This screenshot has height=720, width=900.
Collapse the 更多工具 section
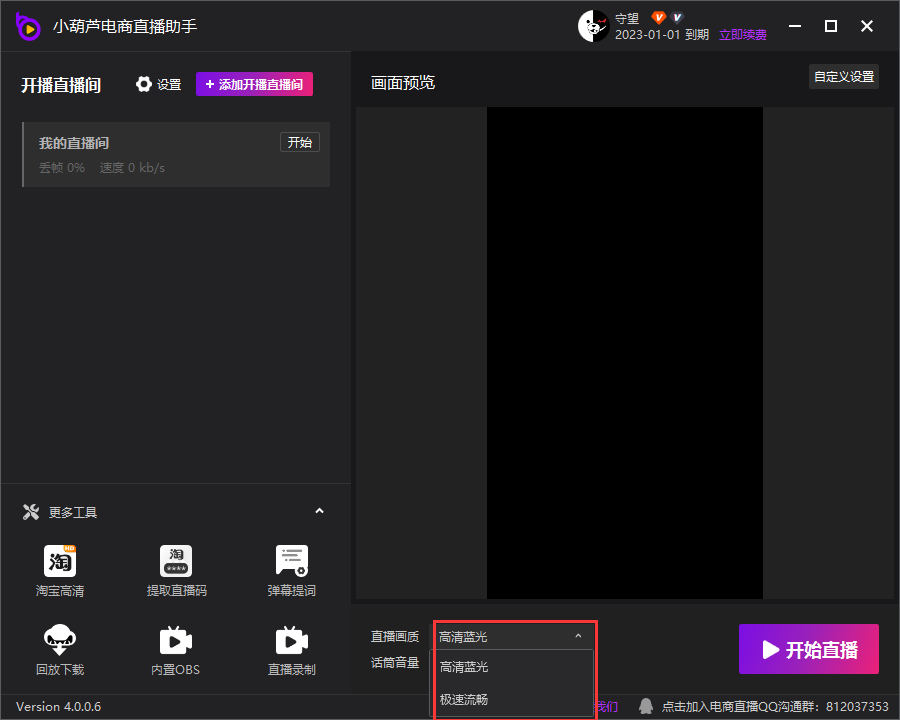(320, 512)
